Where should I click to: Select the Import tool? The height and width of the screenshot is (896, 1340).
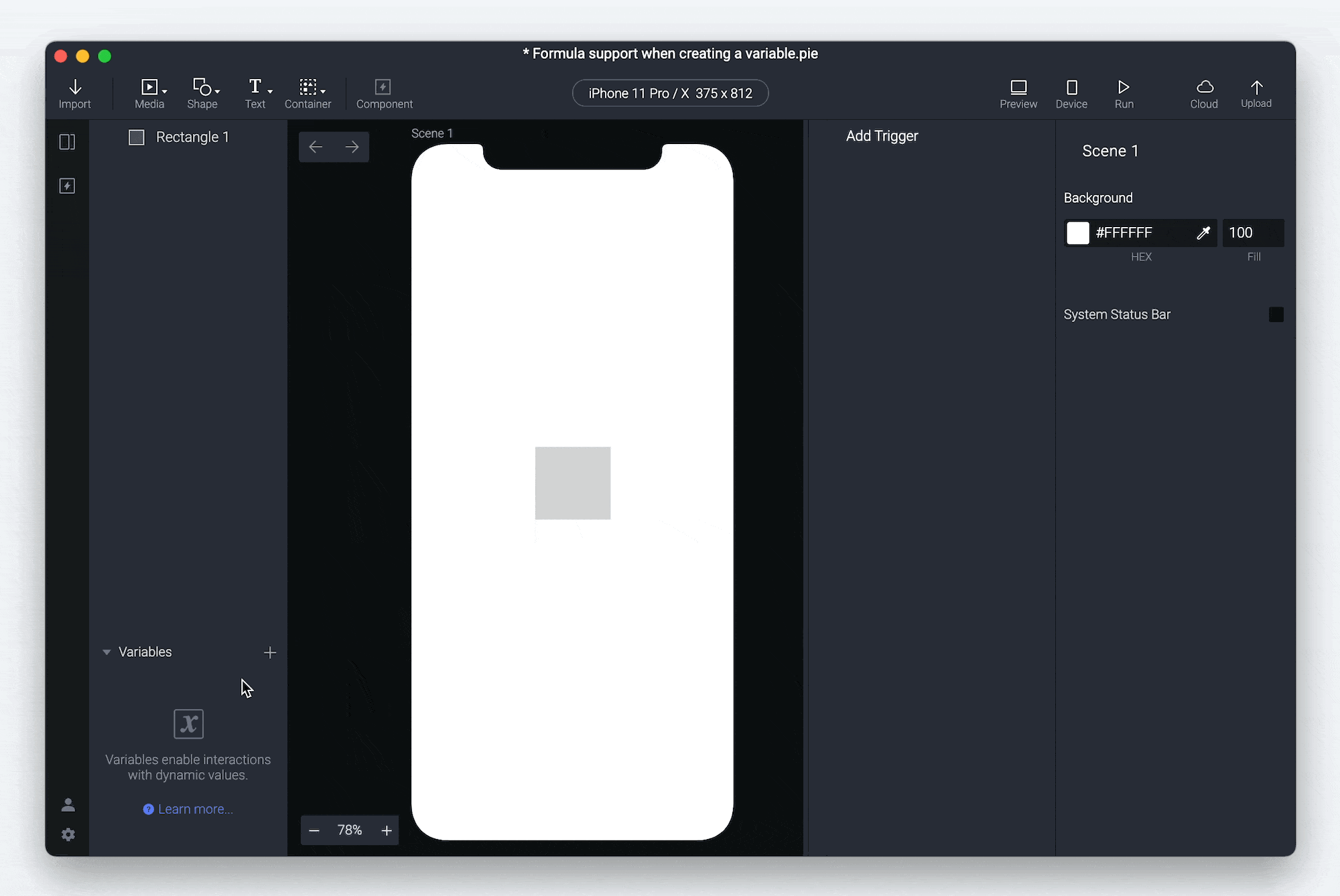pyautogui.click(x=74, y=93)
